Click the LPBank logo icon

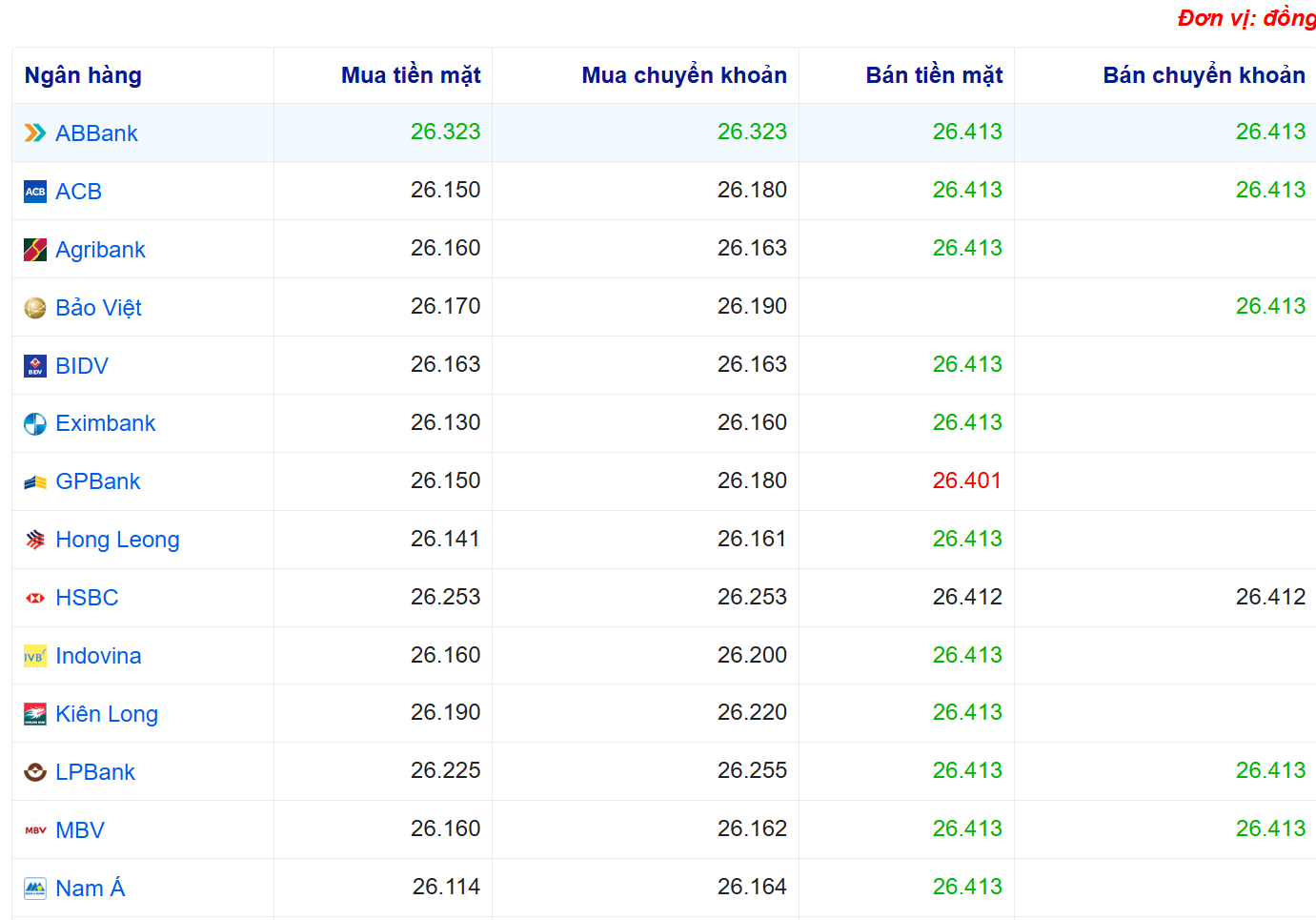point(35,772)
